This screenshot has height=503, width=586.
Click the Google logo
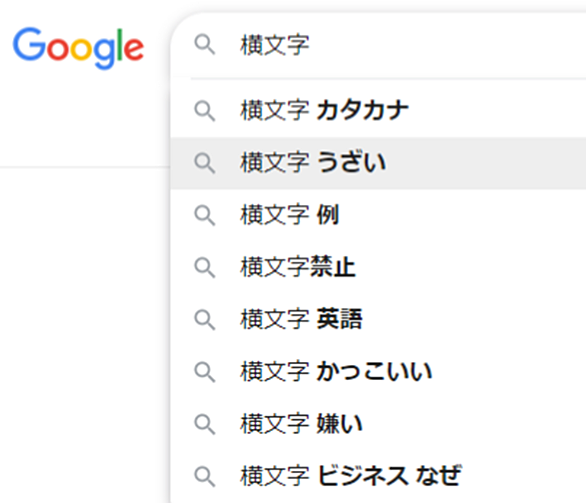tap(78, 48)
